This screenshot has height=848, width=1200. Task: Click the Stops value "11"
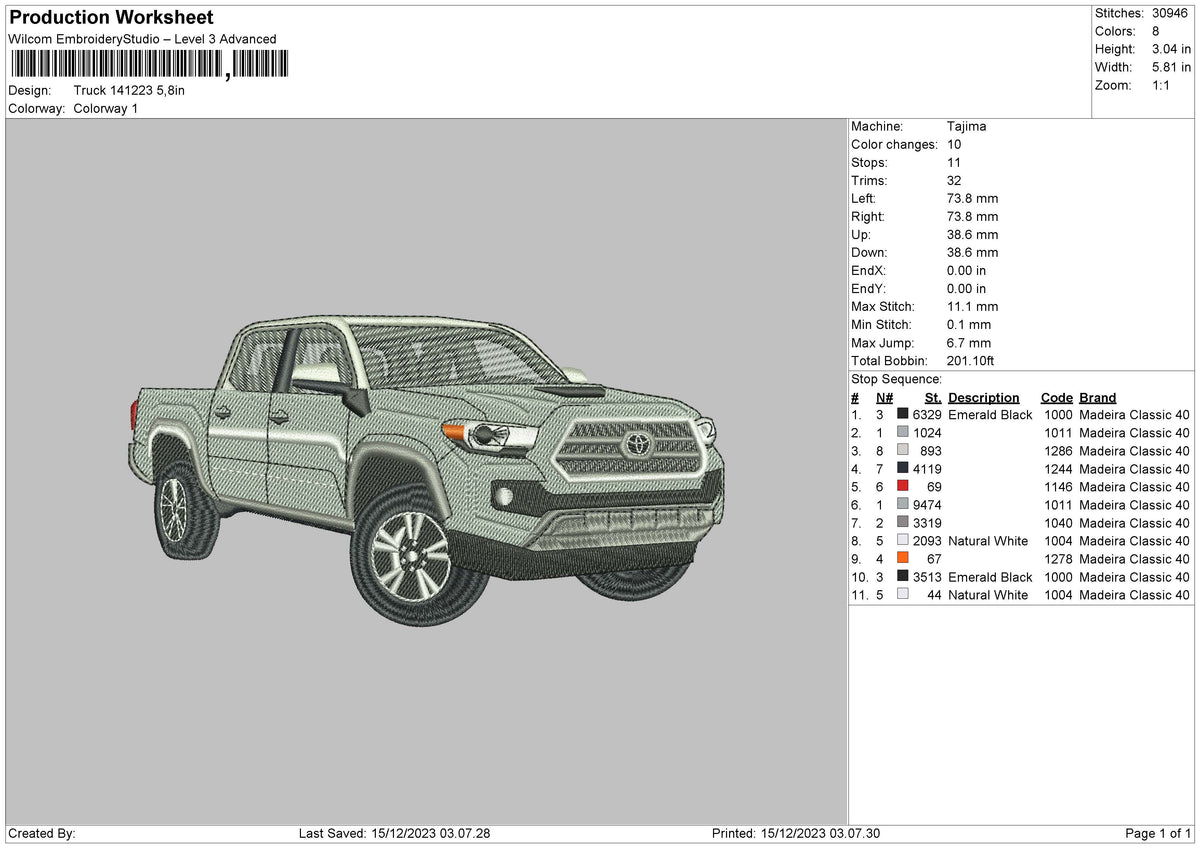[954, 163]
